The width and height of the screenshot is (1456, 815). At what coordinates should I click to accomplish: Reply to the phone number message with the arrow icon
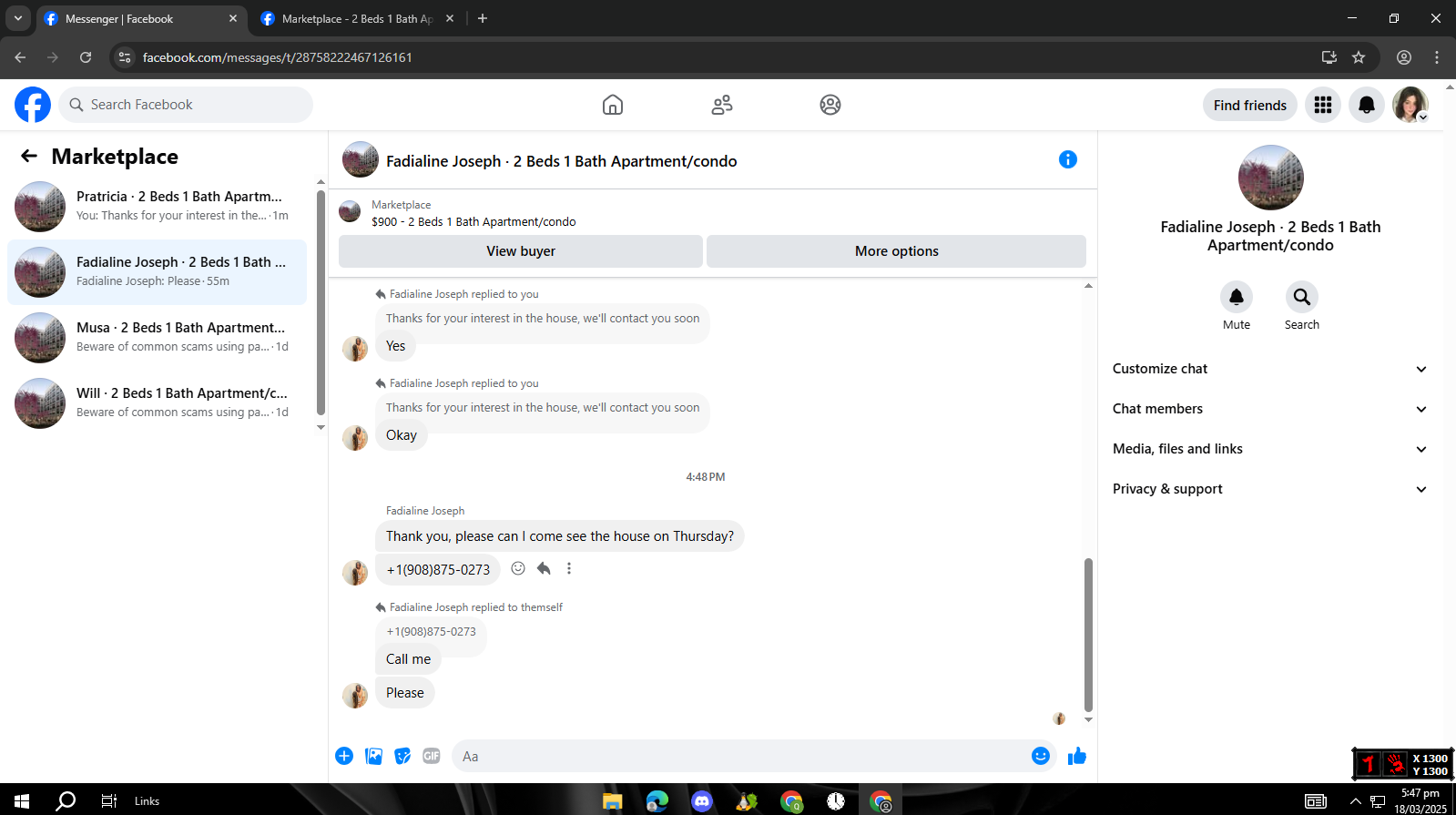[544, 568]
